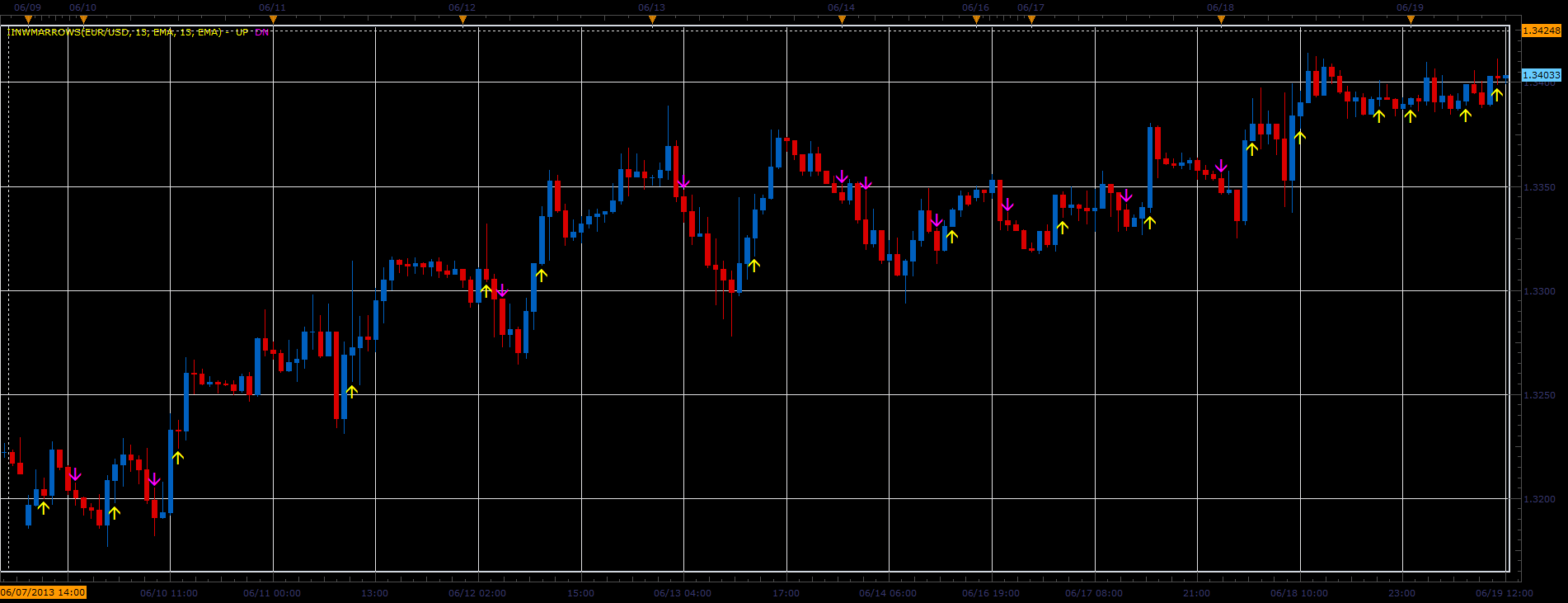The image size is (1568, 603).
Task: Click the 06/17 08:00 time axis label
Action: click(x=1094, y=593)
